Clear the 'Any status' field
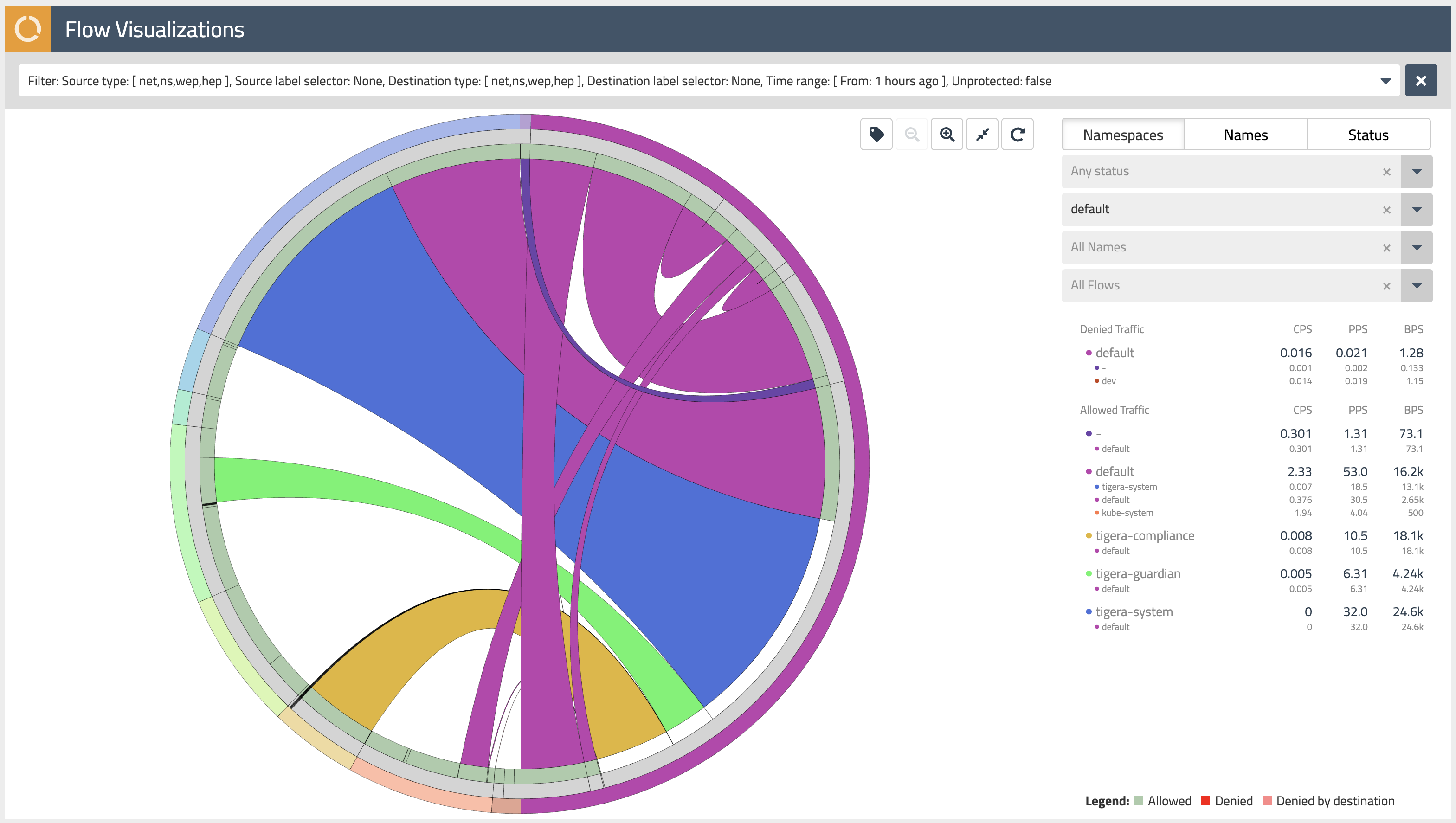The height and width of the screenshot is (823, 1456). pos(1386,173)
